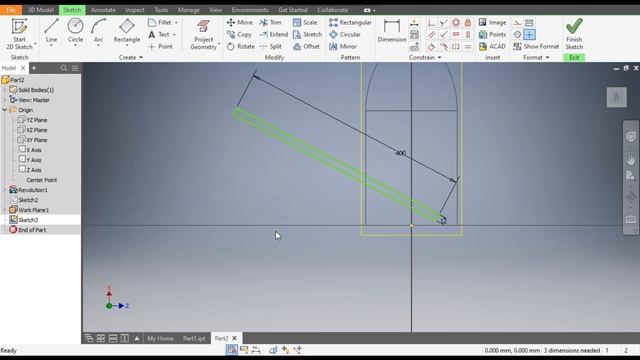Select the Rotate tool
Viewport: 640px width, 360px height.
pyautogui.click(x=241, y=47)
